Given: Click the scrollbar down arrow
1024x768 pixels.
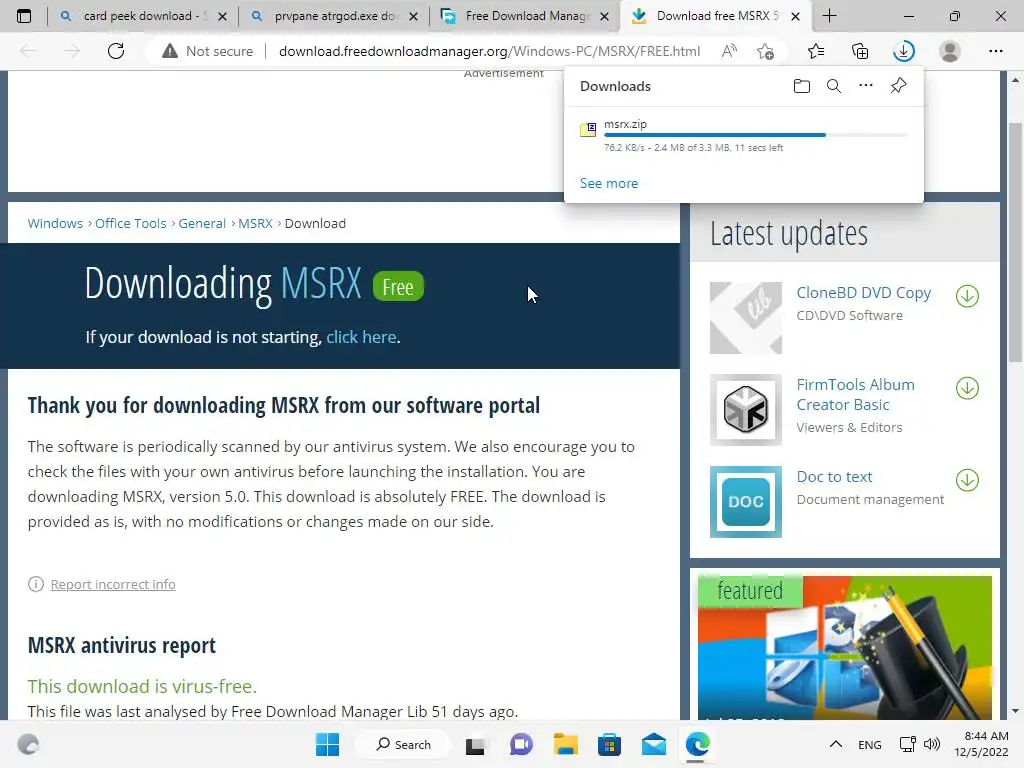Looking at the screenshot, I should coord(1015,711).
